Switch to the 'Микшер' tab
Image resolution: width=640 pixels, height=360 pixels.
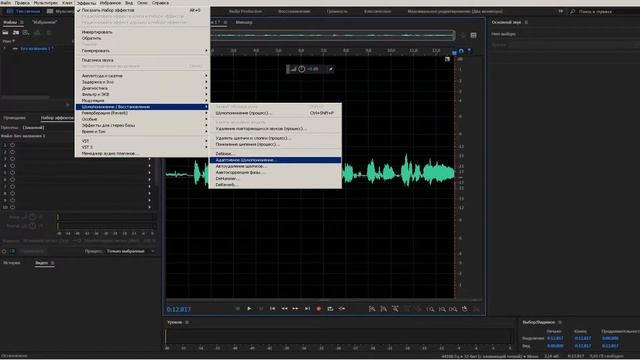(244, 22)
